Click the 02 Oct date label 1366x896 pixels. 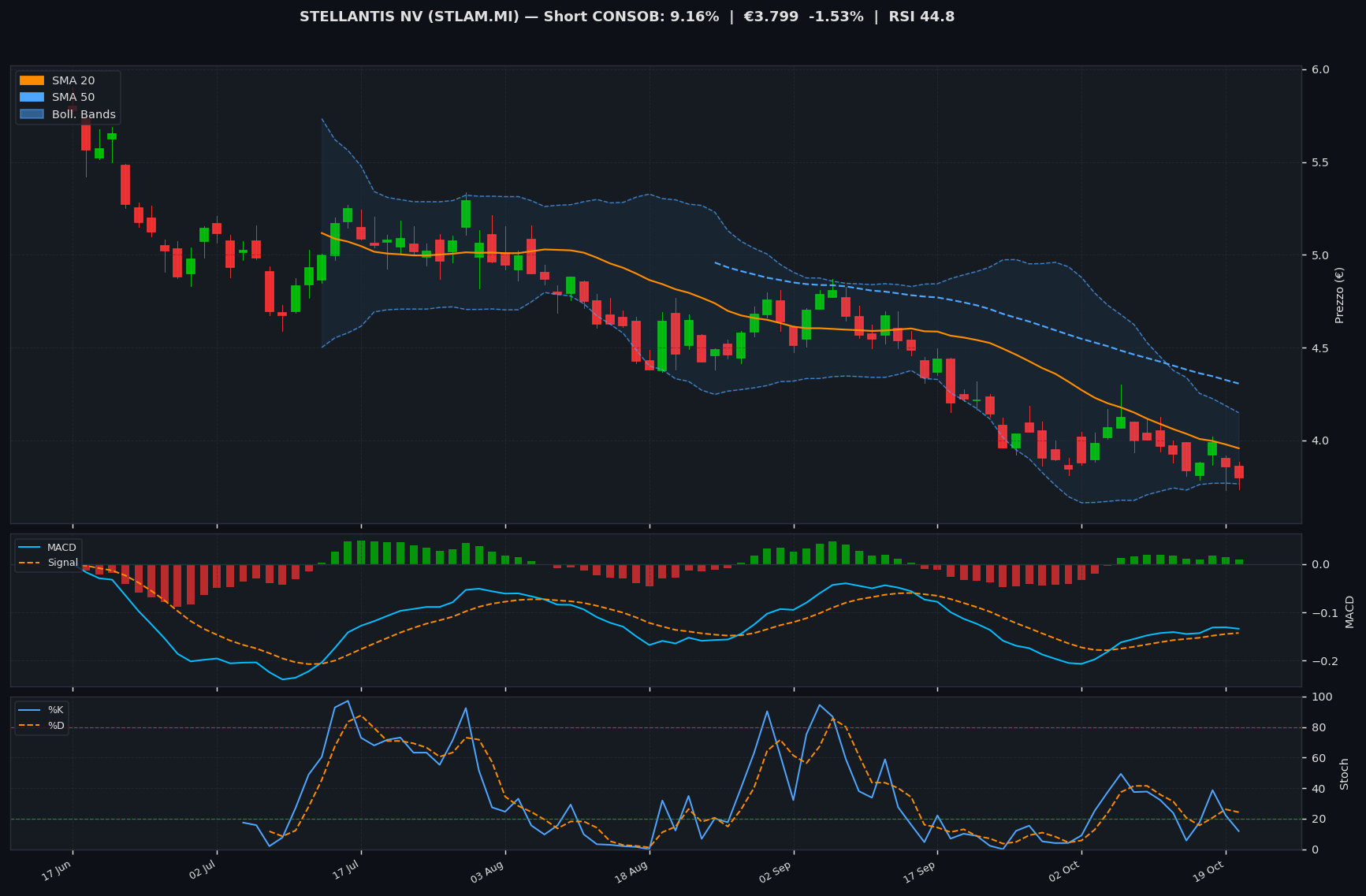tap(1064, 872)
